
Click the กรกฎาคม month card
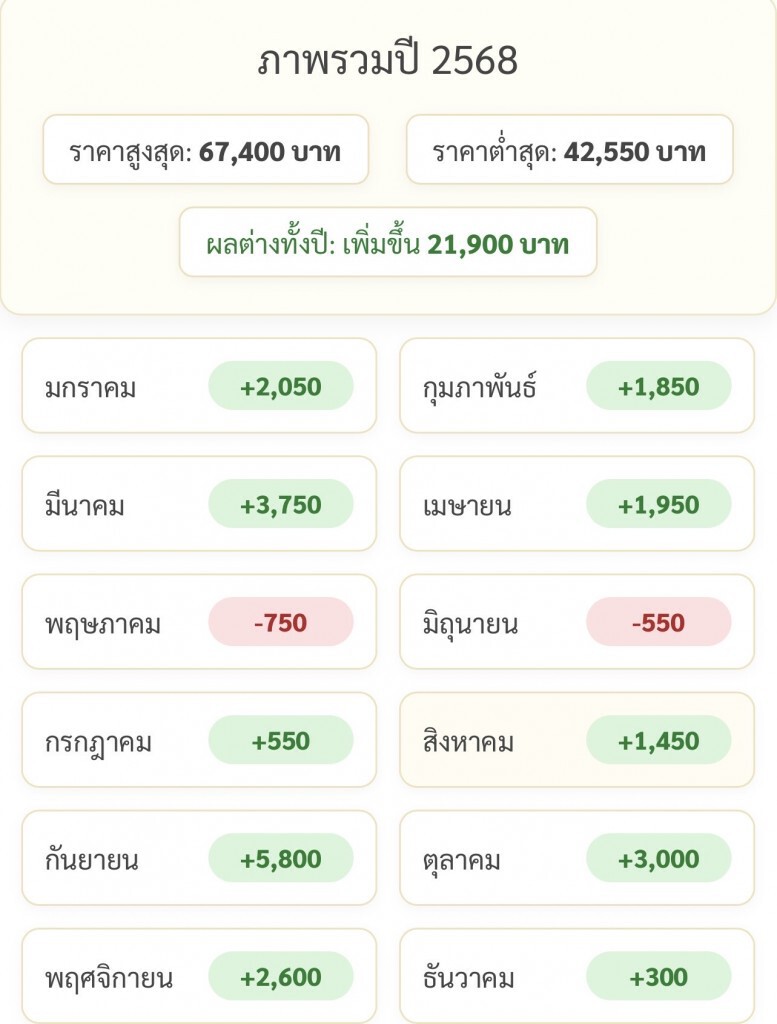click(199, 740)
